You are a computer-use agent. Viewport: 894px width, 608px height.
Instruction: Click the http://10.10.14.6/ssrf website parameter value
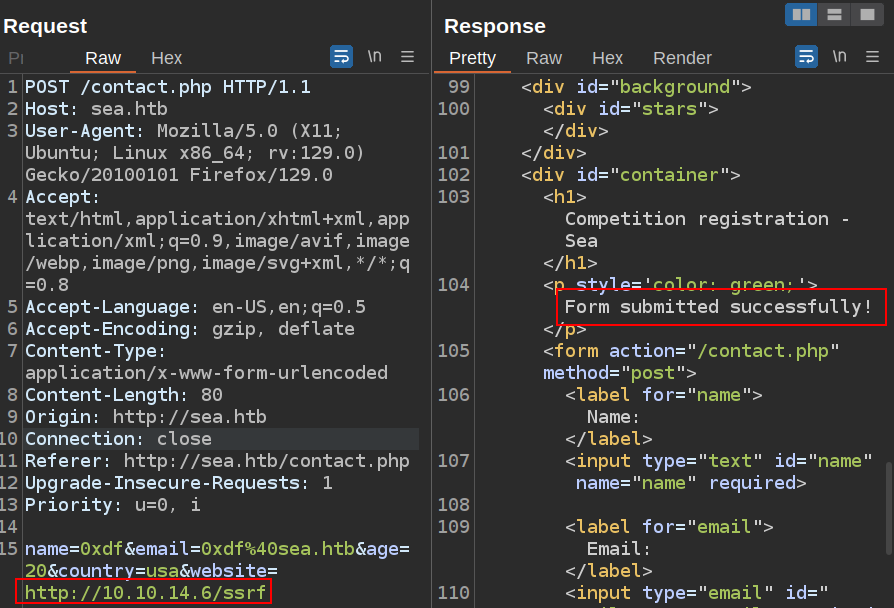click(145, 593)
